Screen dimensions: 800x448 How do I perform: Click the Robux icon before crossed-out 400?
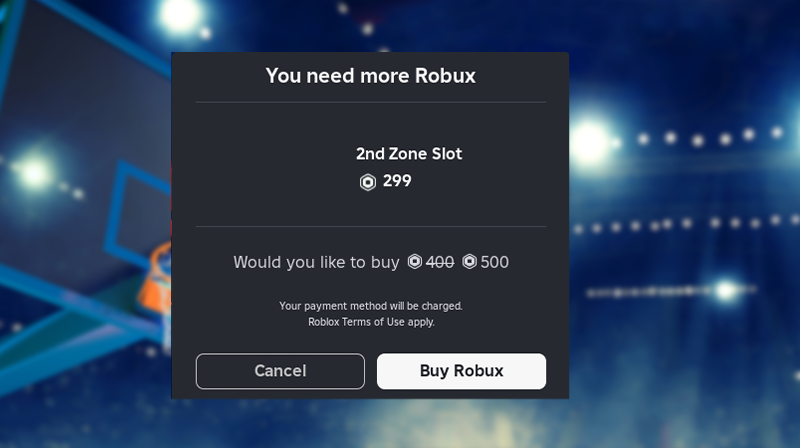coord(415,262)
